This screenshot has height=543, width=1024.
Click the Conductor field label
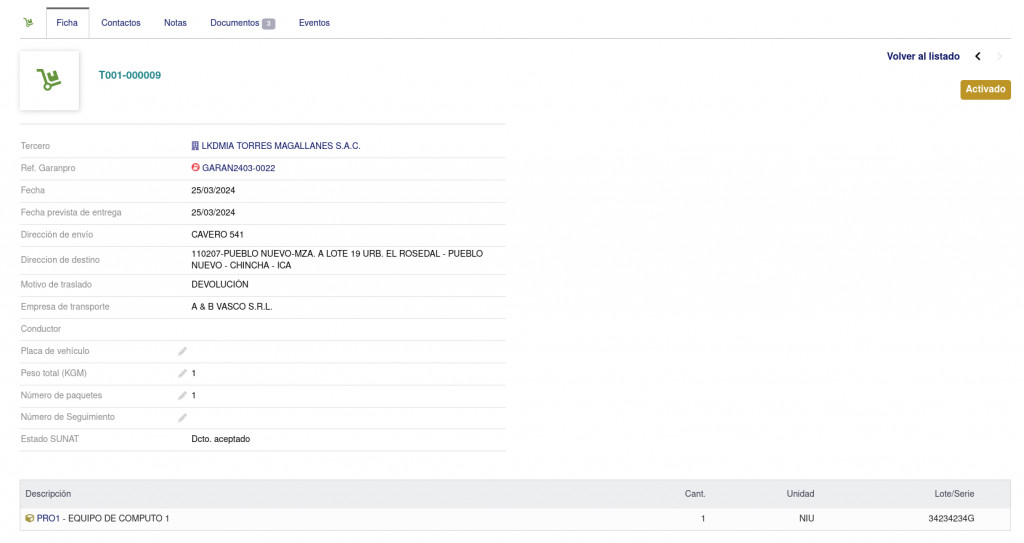pyautogui.click(x=40, y=329)
